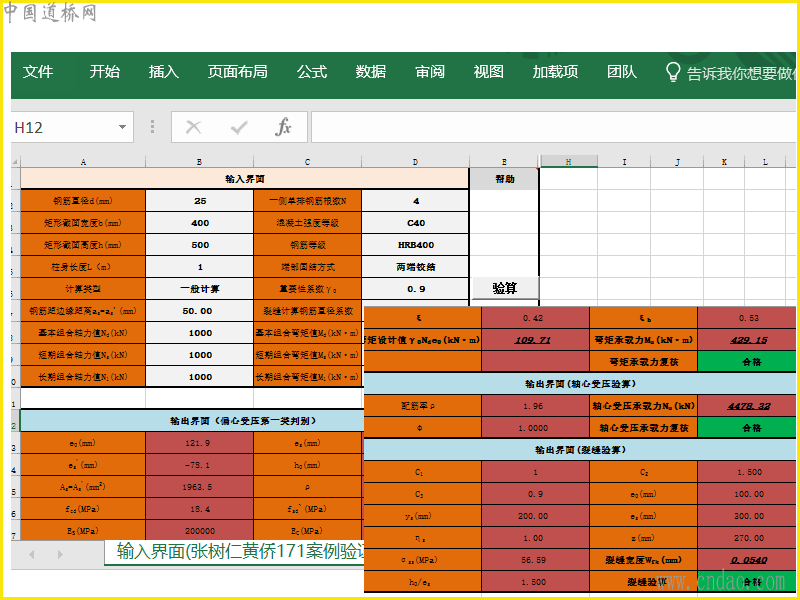Expand the Name Box dropdown arrow
This screenshot has height=600, width=800.
[122, 127]
